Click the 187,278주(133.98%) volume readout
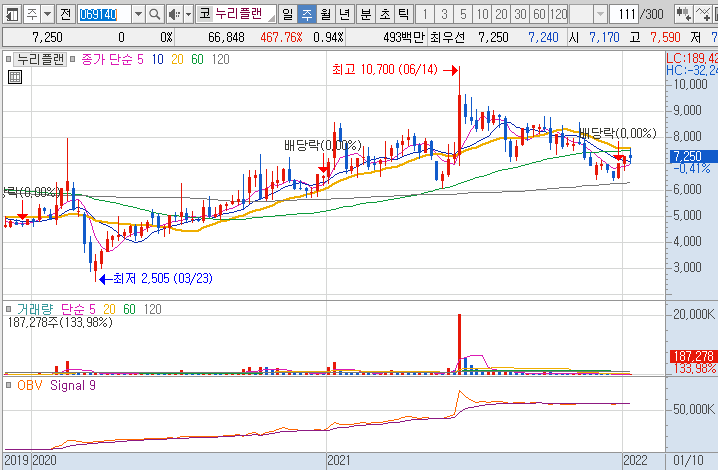 click(x=60, y=322)
